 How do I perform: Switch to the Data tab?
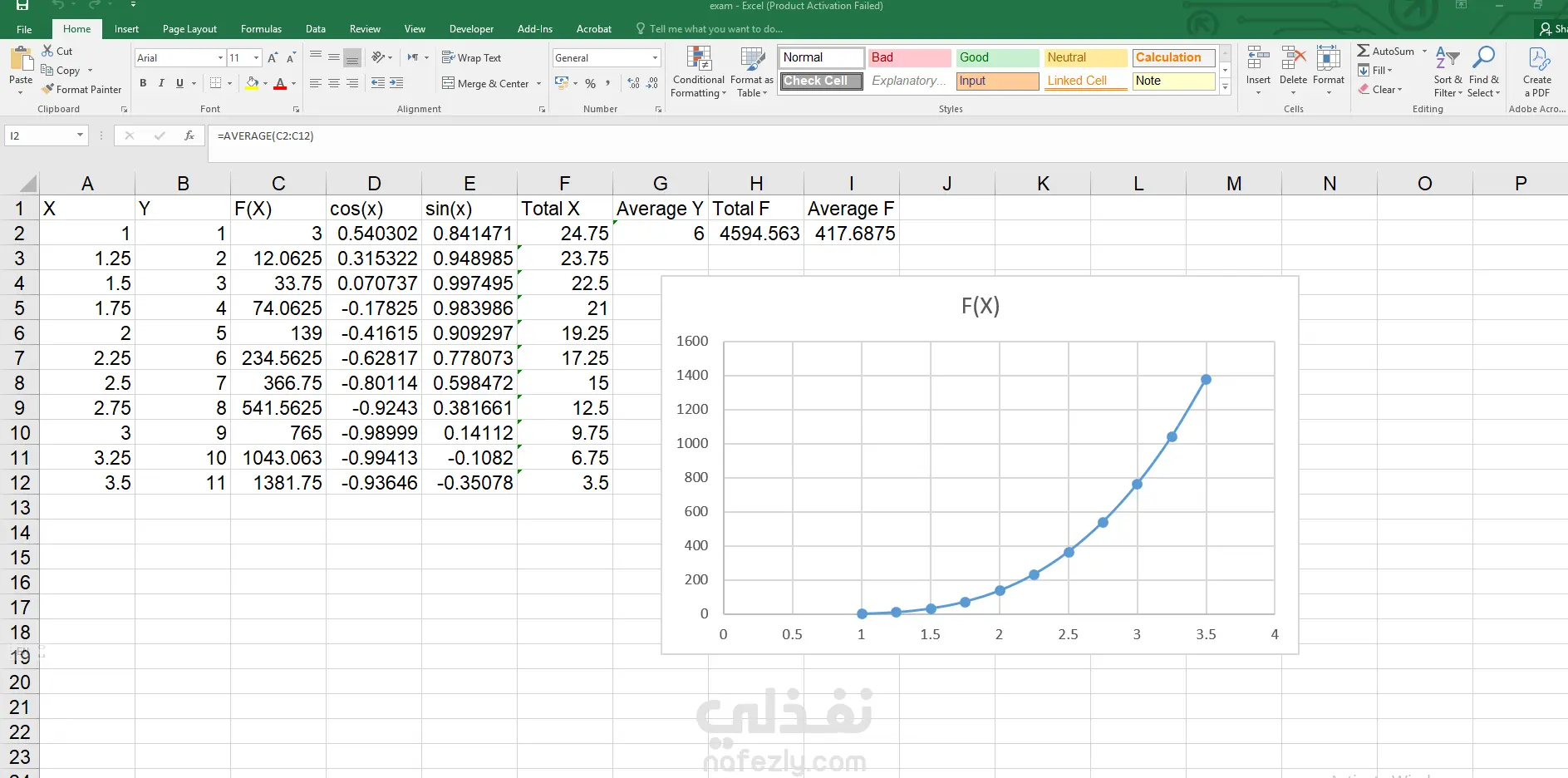pyautogui.click(x=316, y=29)
